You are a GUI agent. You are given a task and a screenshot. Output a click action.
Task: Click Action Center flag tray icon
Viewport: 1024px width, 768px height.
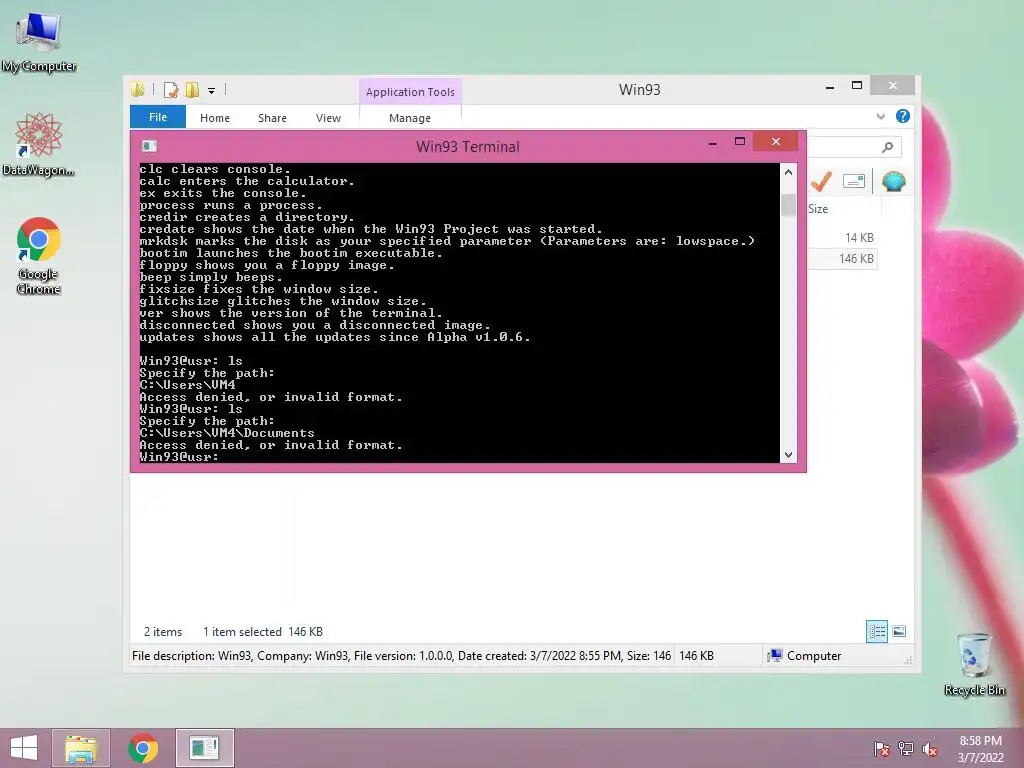pyautogui.click(x=881, y=748)
